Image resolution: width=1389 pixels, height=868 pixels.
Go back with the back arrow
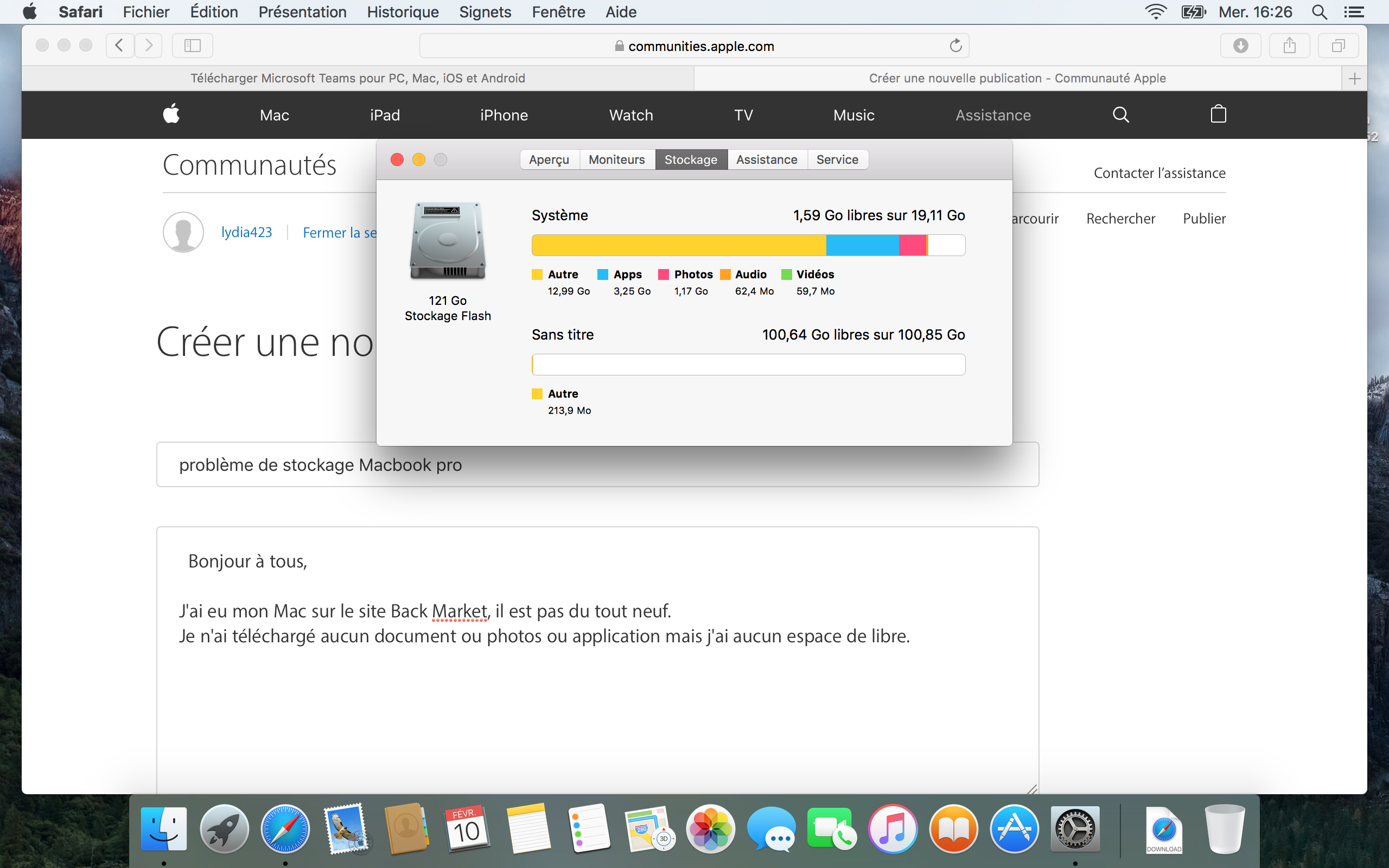(x=119, y=46)
